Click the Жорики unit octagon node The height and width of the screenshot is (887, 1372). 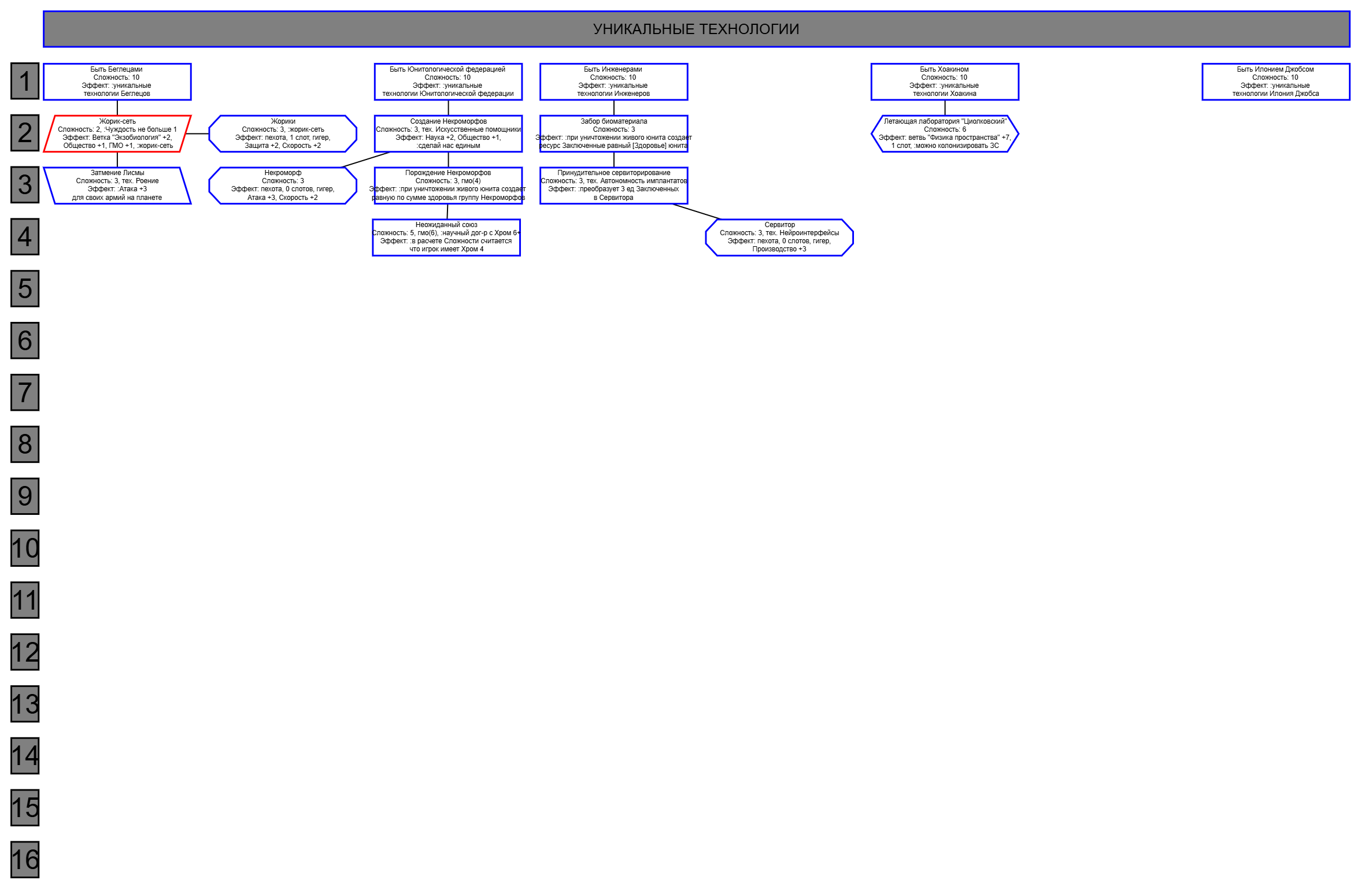coord(283,133)
